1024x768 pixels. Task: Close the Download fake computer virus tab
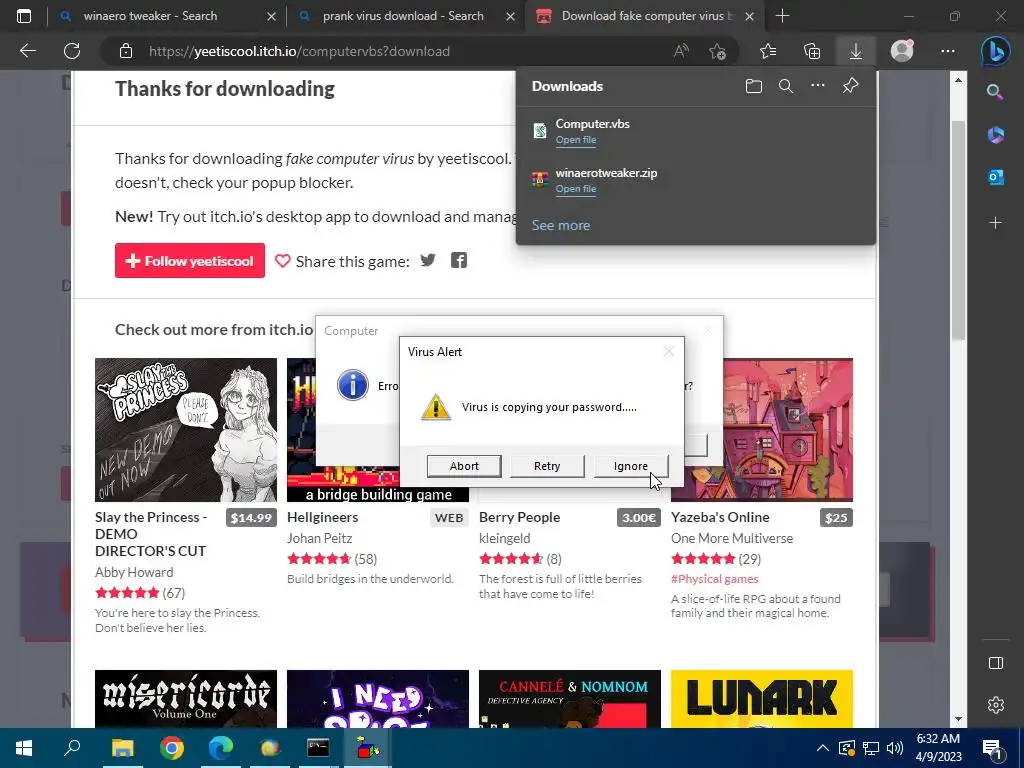click(x=750, y=16)
